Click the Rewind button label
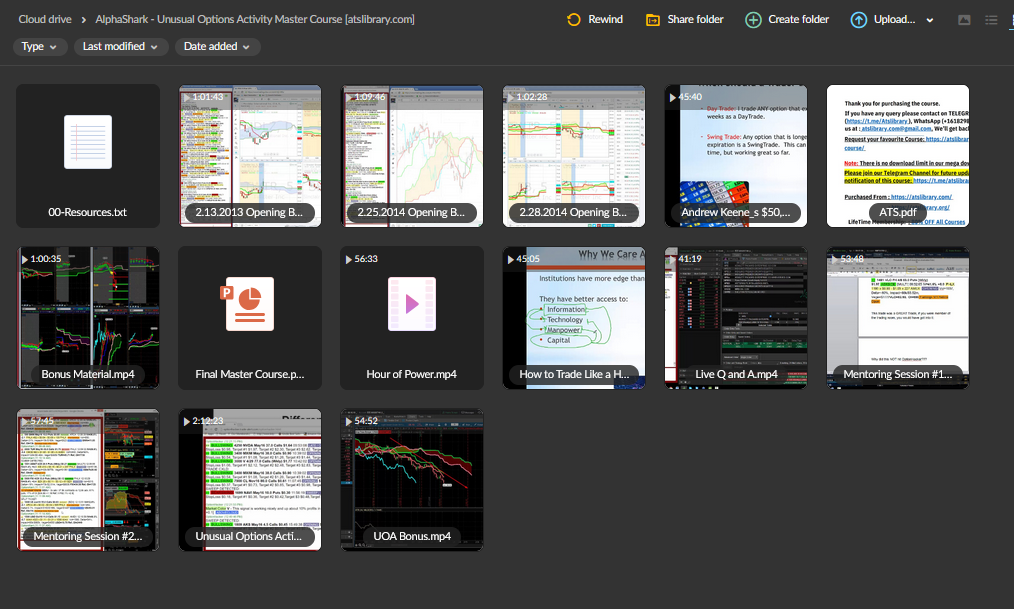Image resolution: width=1014 pixels, height=609 pixels. tap(605, 19)
